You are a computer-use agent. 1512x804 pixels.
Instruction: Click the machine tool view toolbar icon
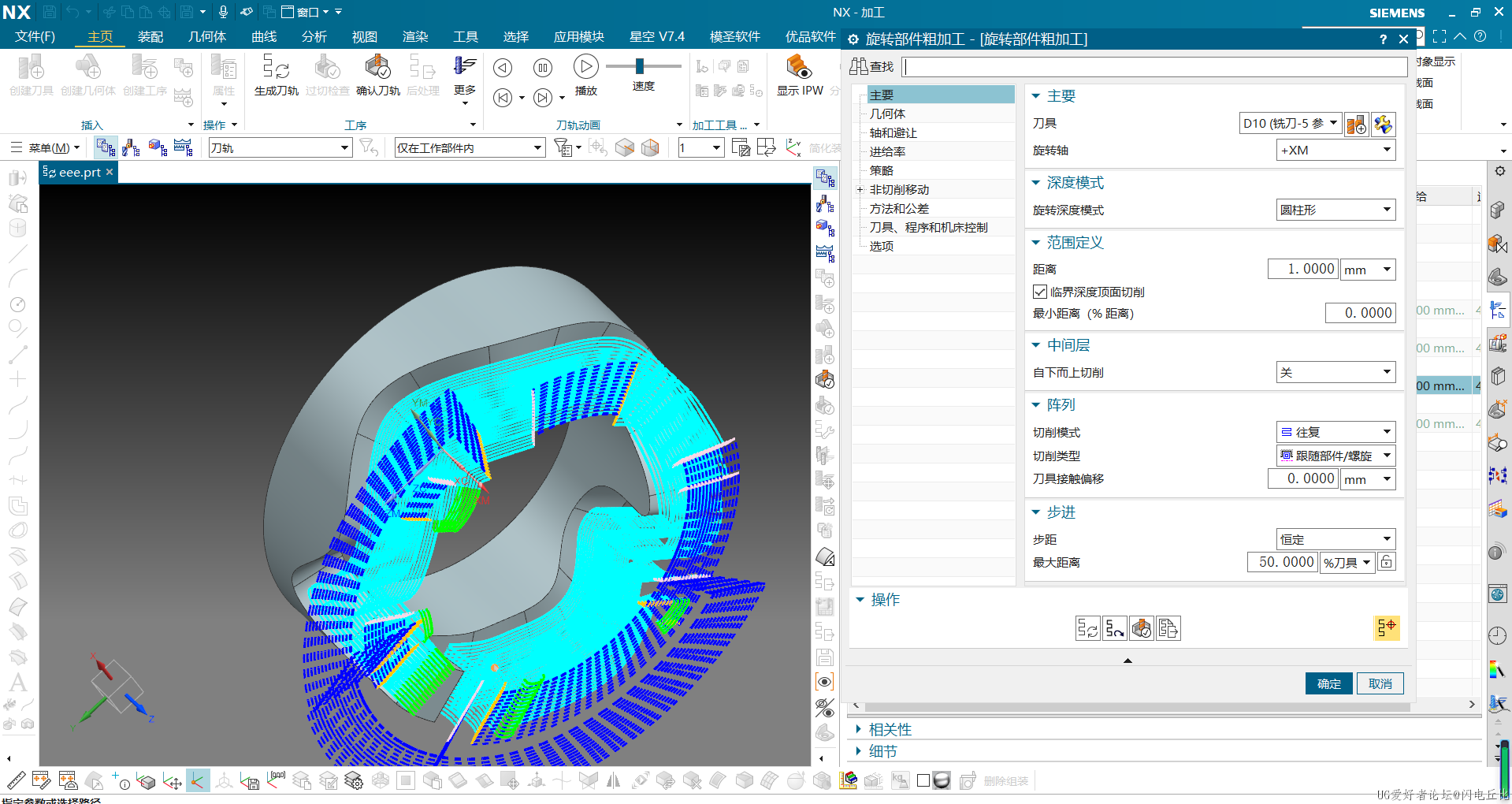point(131,147)
